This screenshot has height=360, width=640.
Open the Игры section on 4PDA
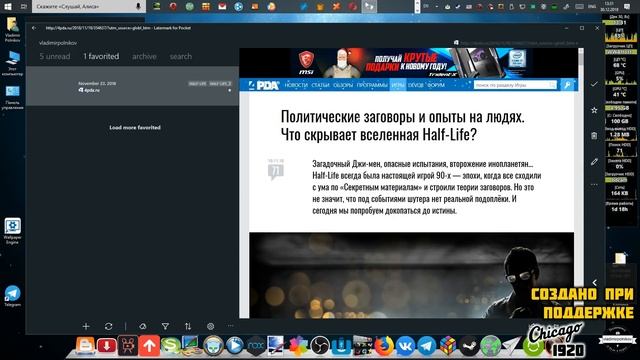click(398, 85)
